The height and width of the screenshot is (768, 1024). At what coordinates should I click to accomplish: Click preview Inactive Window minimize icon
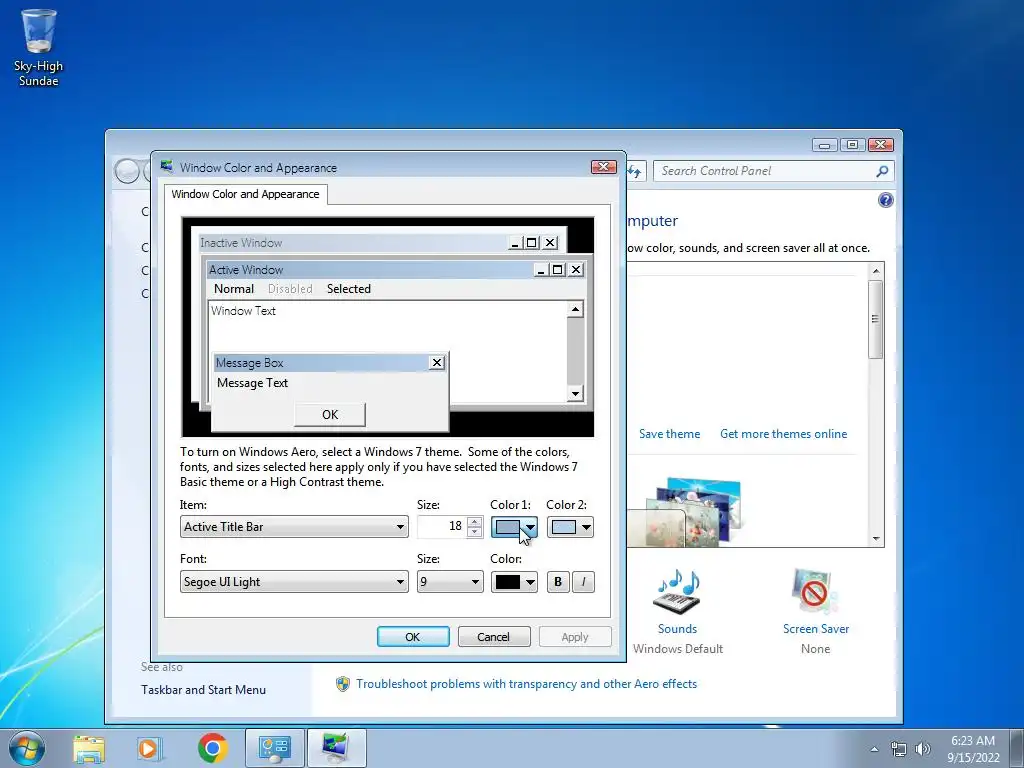tap(515, 243)
